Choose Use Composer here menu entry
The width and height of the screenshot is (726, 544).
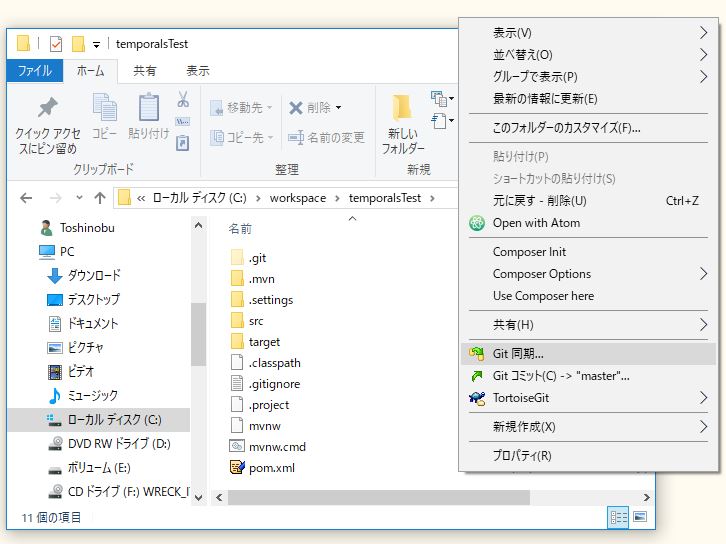[x=588, y=296]
